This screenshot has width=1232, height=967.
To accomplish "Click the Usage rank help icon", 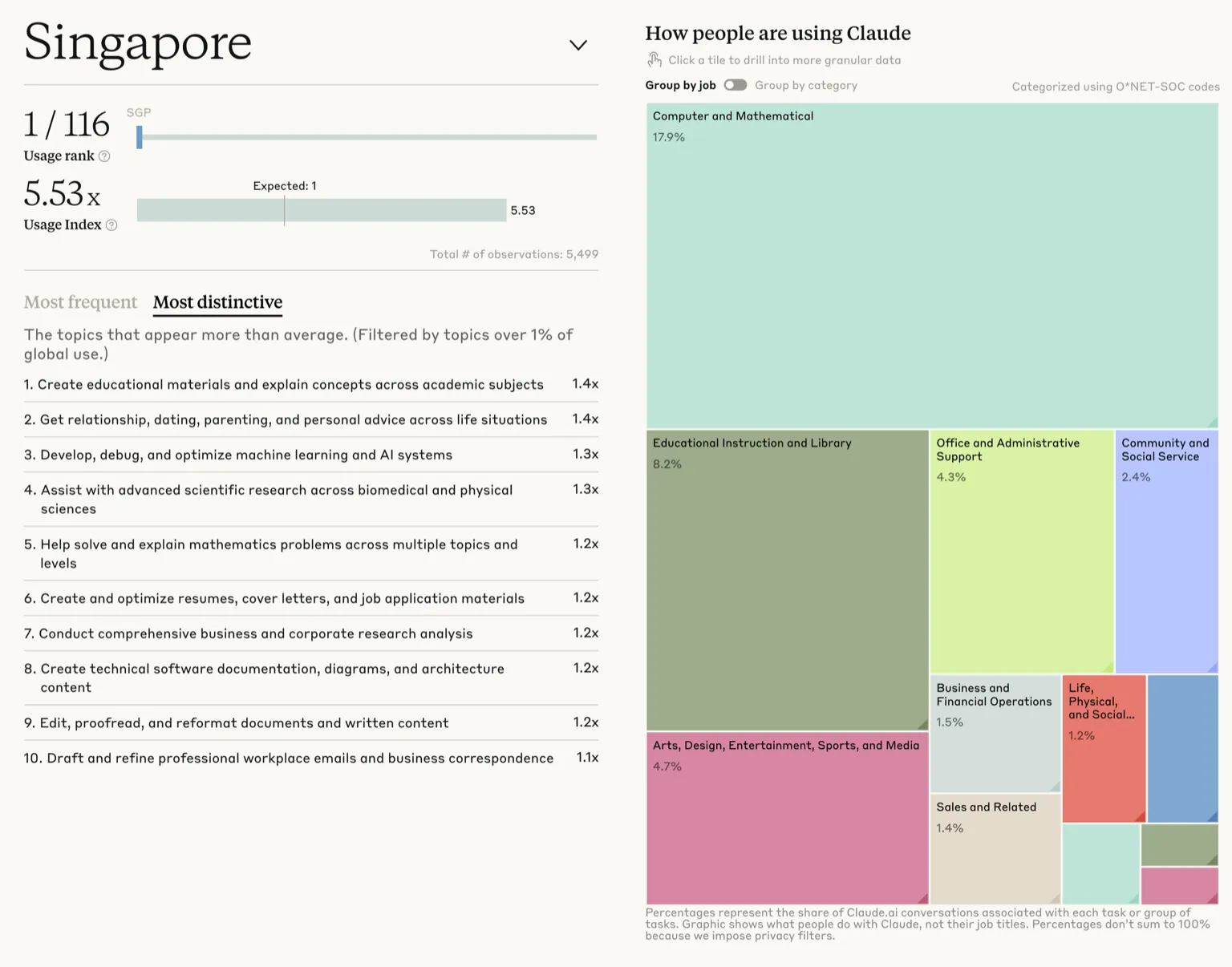I will [104, 156].
